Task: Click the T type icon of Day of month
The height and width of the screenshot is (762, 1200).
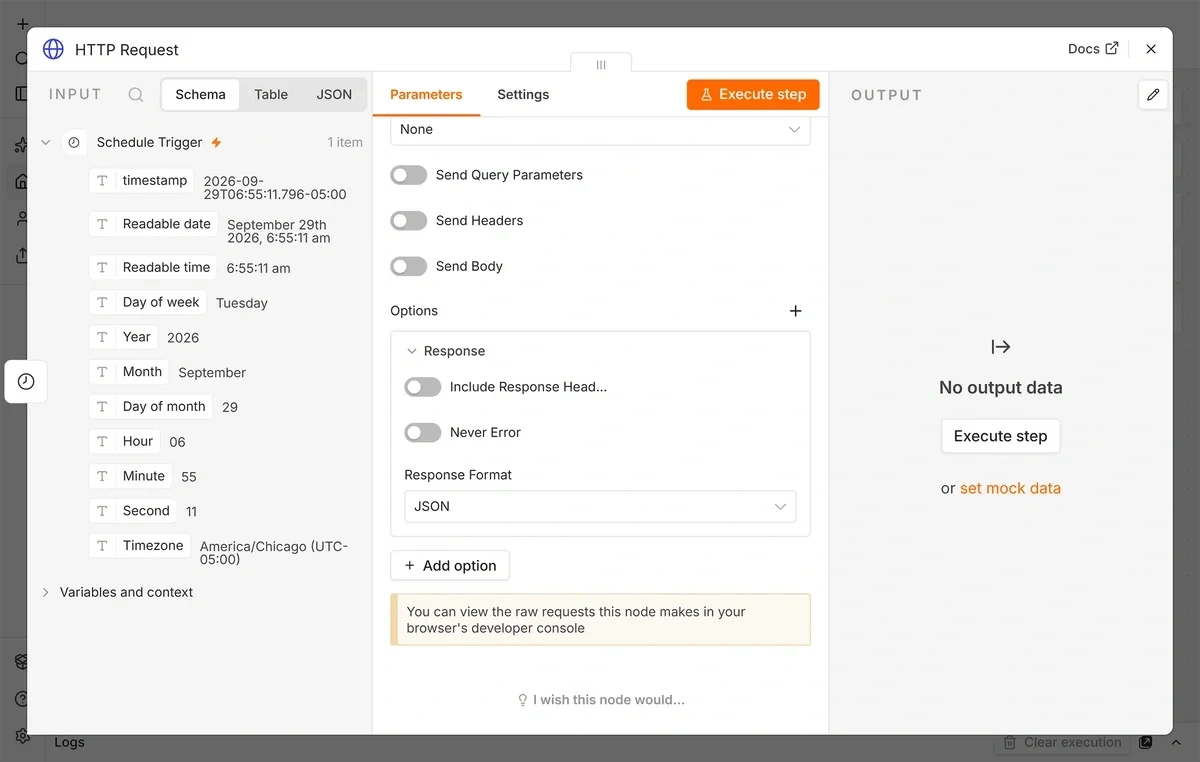Action: click(102, 406)
